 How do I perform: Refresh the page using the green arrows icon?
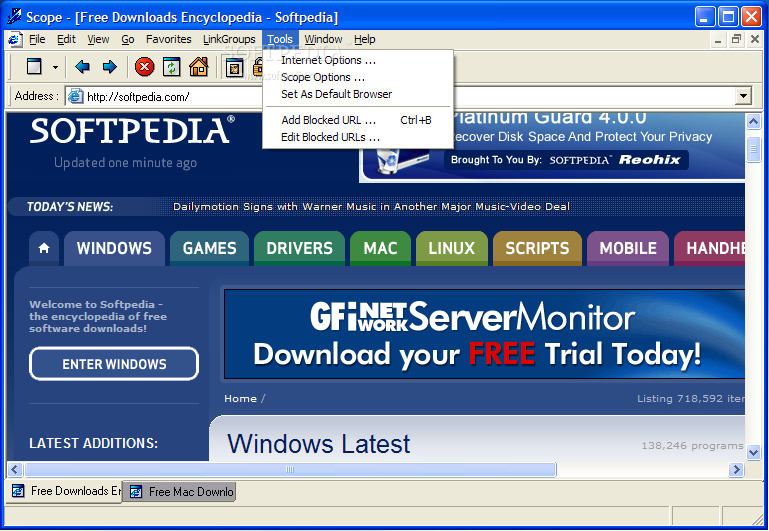[172, 67]
